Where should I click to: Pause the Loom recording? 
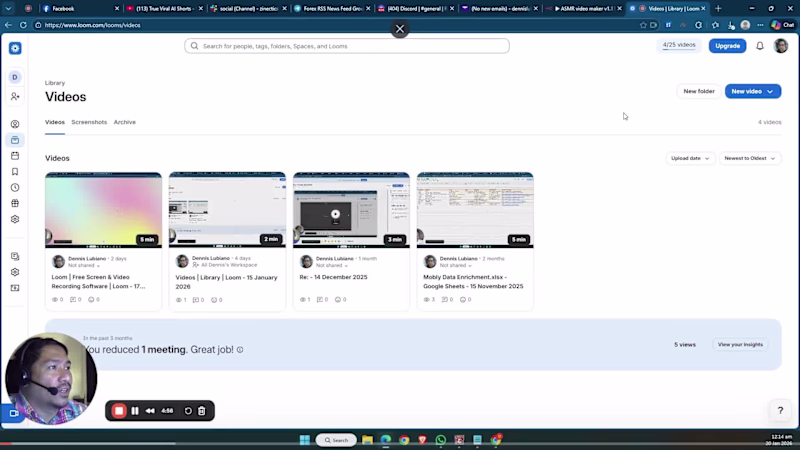(x=135, y=411)
